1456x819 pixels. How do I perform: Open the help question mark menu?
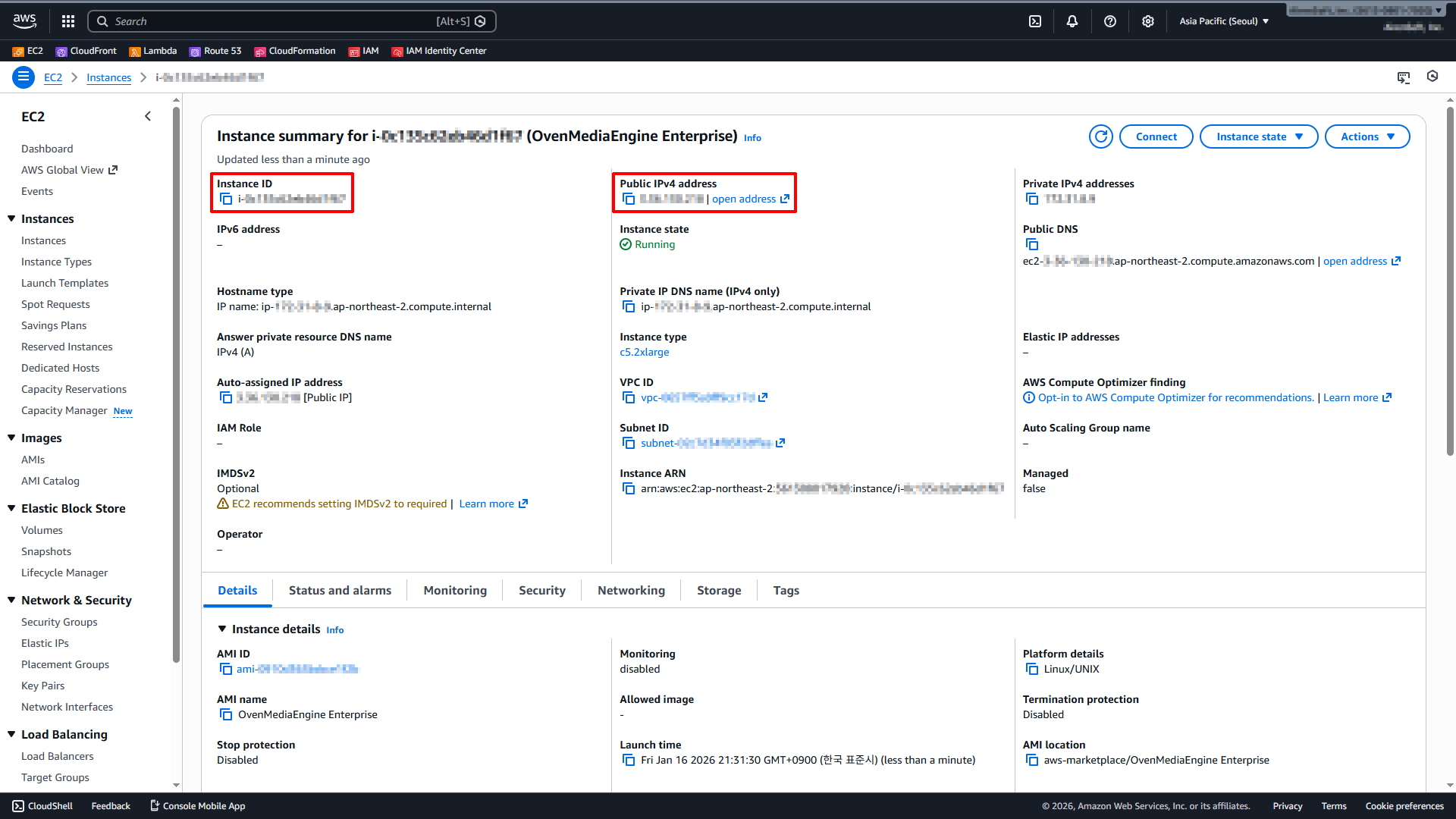click(x=1110, y=21)
